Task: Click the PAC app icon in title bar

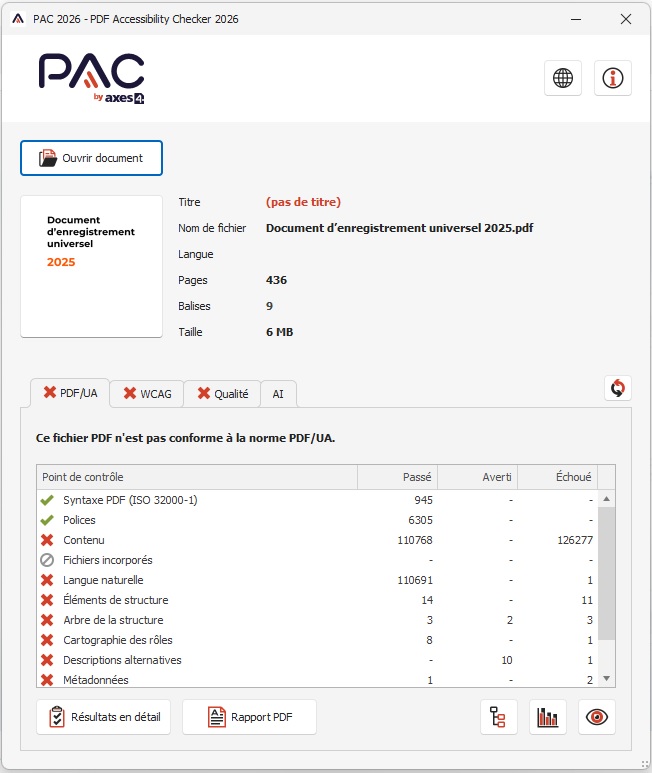Action: (18, 19)
